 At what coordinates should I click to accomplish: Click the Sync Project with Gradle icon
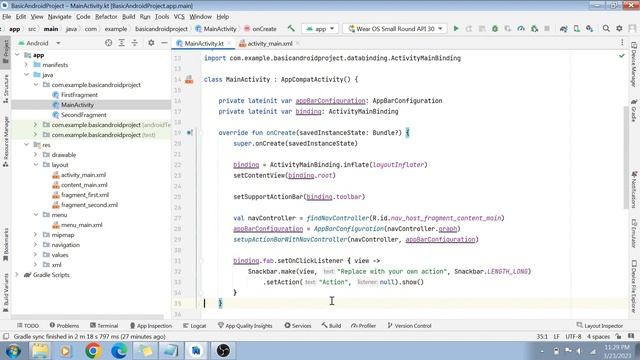click(564, 29)
